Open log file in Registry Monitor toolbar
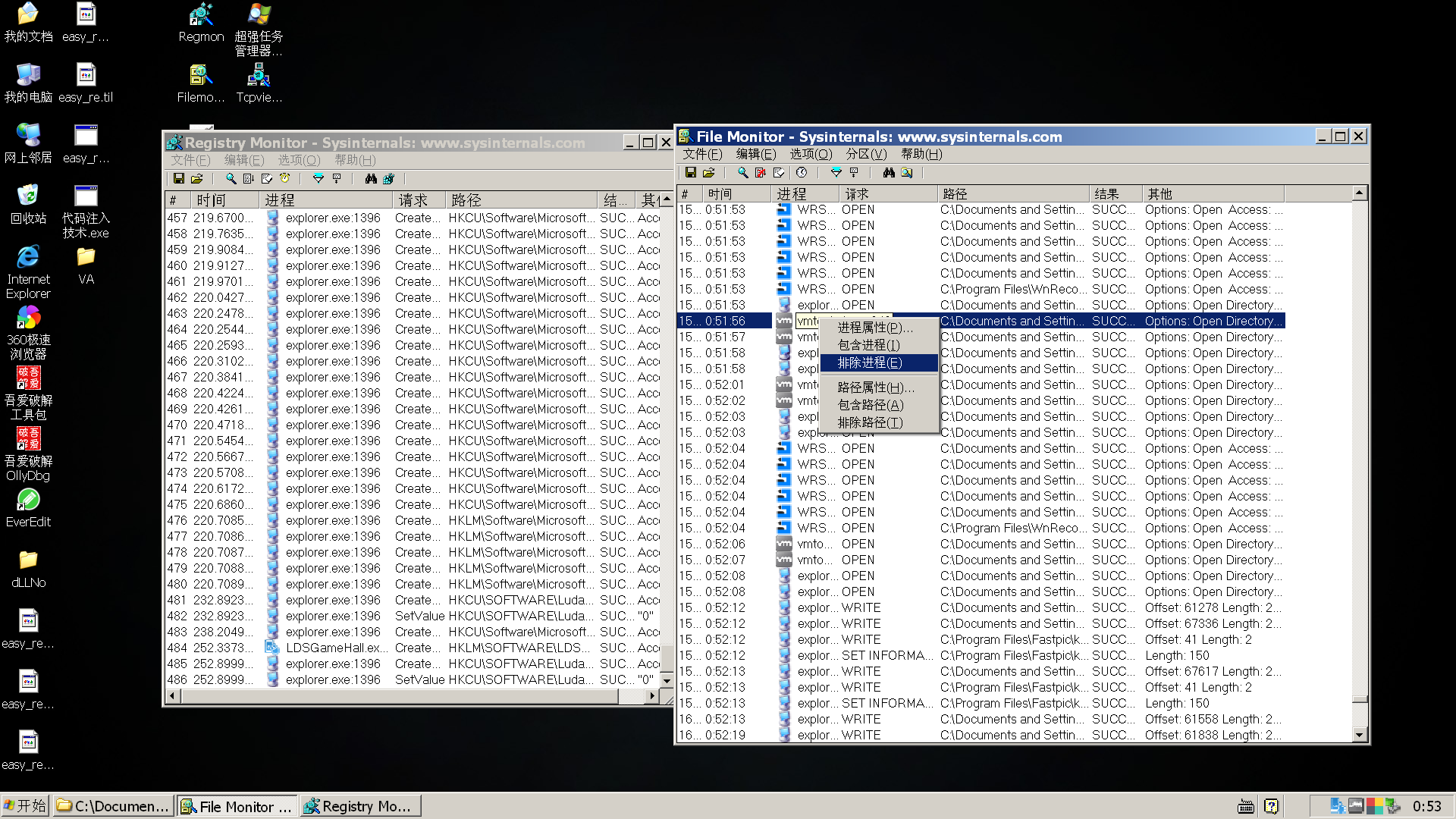 coord(197,179)
